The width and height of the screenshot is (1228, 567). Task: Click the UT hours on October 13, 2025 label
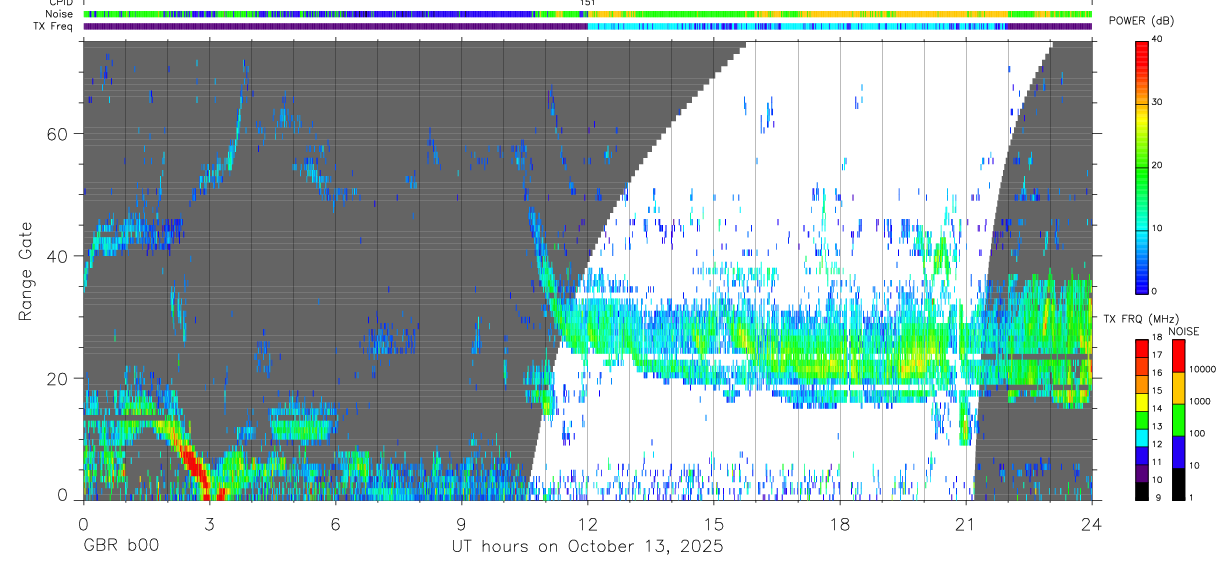click(x=586, y=547)
